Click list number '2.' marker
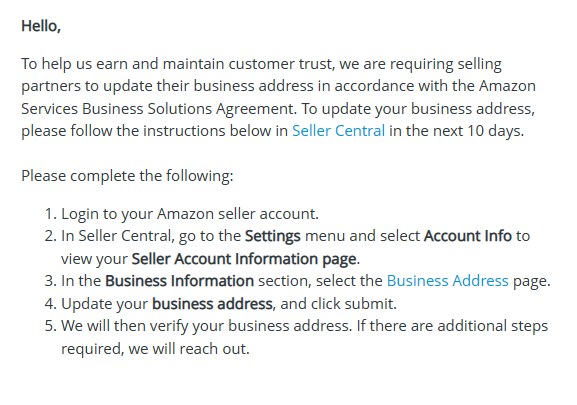The height and width of the screenshot is (405, 577). tap(51, 236)
